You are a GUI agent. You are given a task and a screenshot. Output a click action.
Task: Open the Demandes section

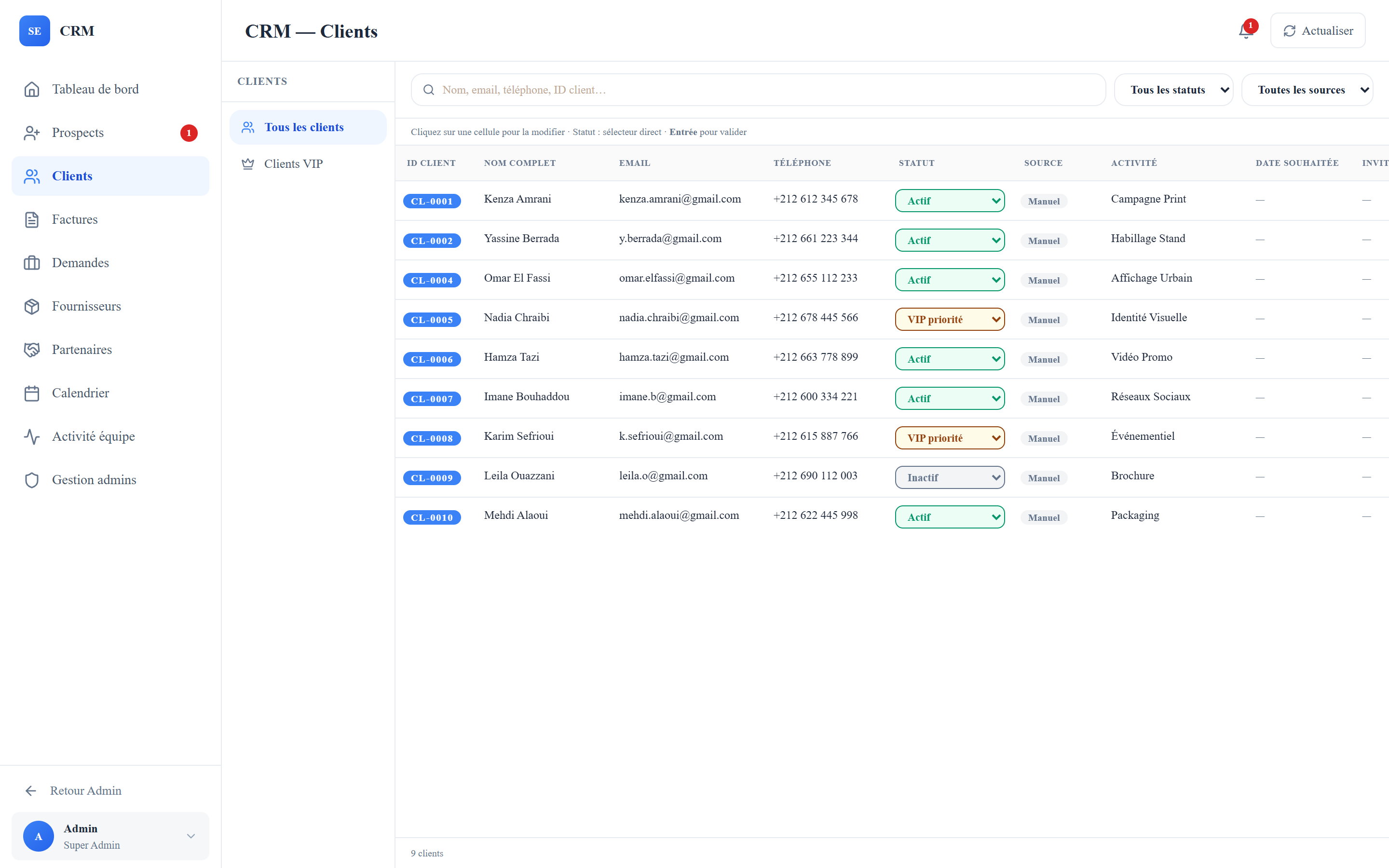coord(110,263)
